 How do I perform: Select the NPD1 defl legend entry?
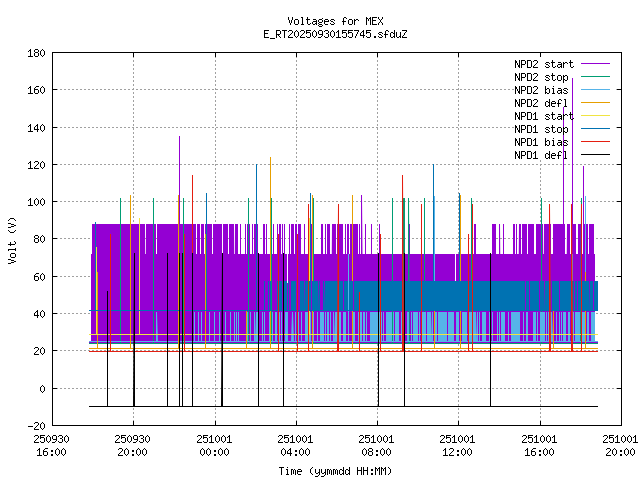(x=541, y=155)
